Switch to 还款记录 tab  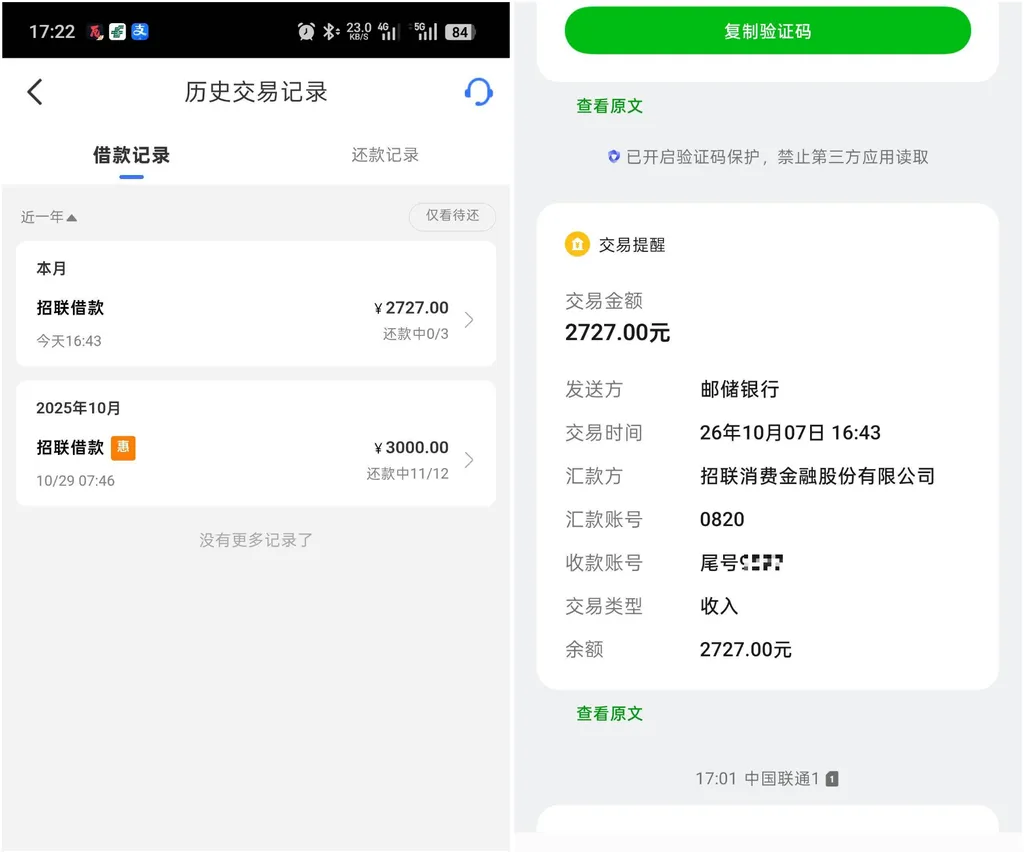(x=385, y=155)
